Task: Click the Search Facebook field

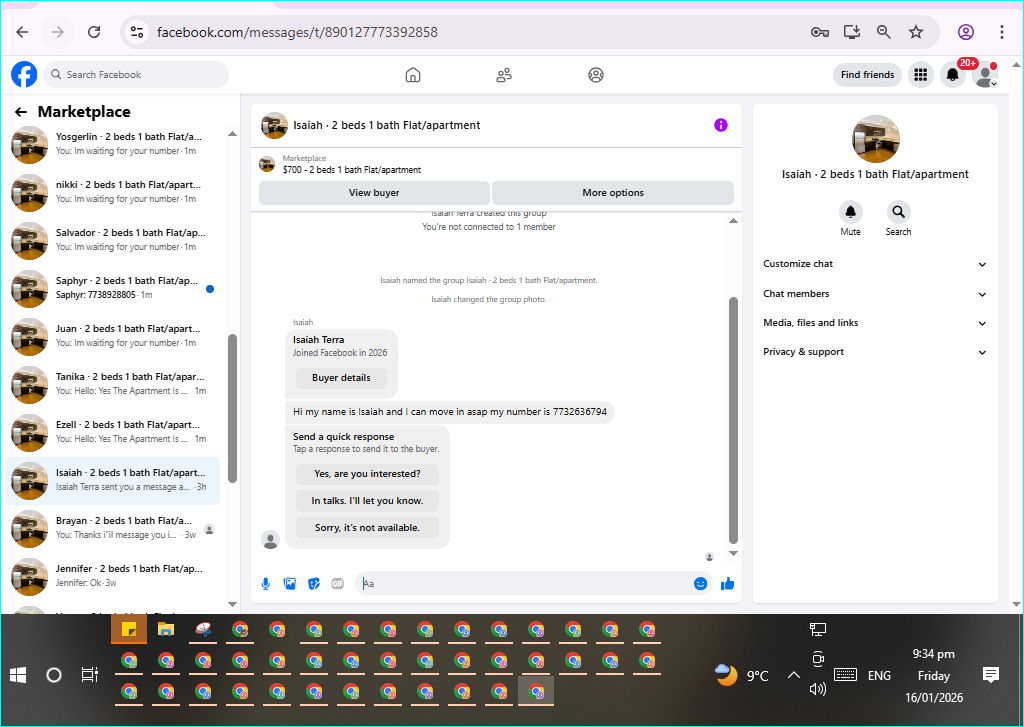Action: pos(136,74)
